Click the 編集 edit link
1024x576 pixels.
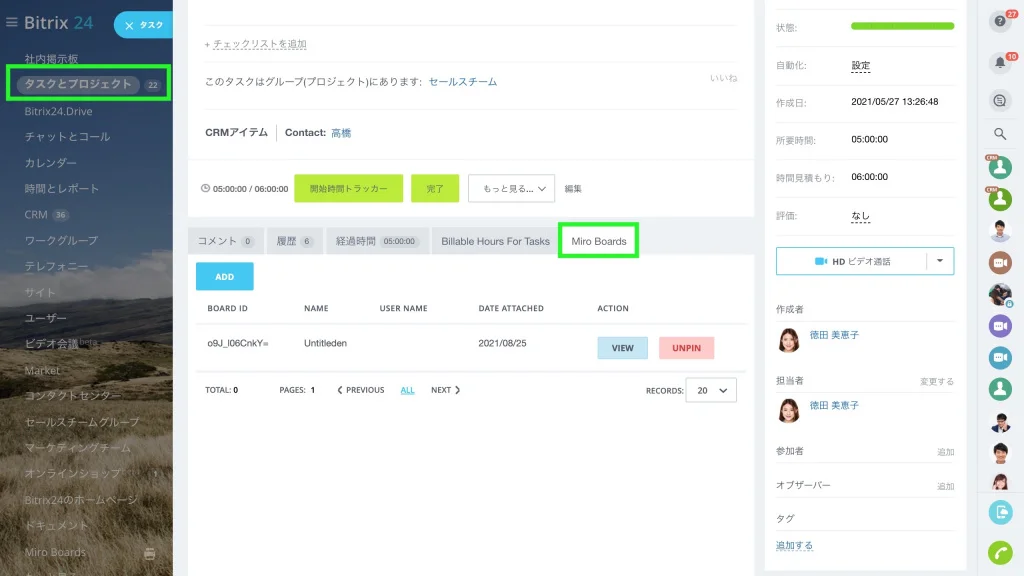point(573,189)
